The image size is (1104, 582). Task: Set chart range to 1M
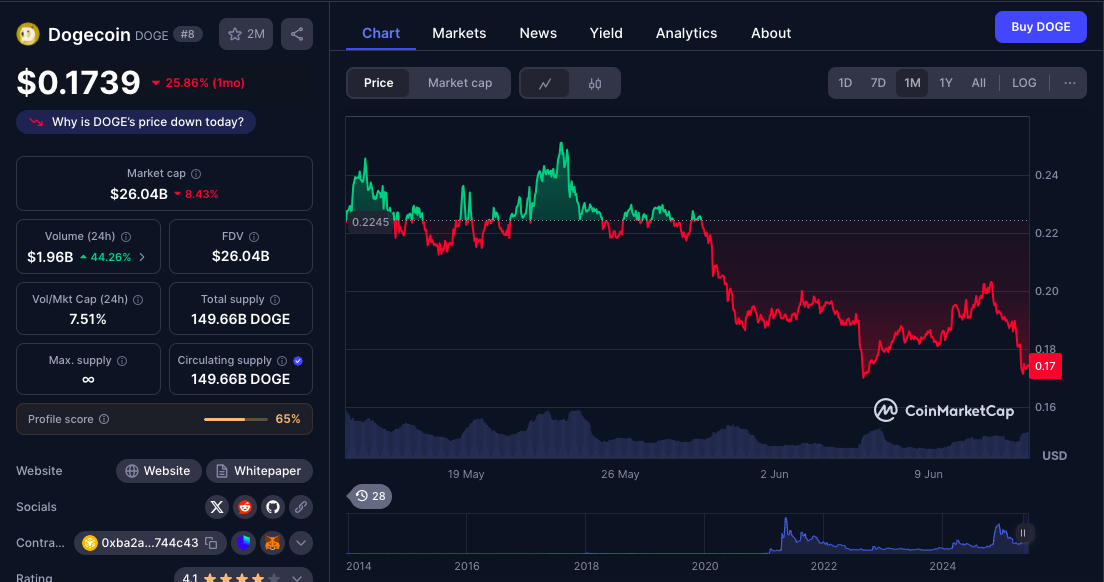tap(912, 83)
